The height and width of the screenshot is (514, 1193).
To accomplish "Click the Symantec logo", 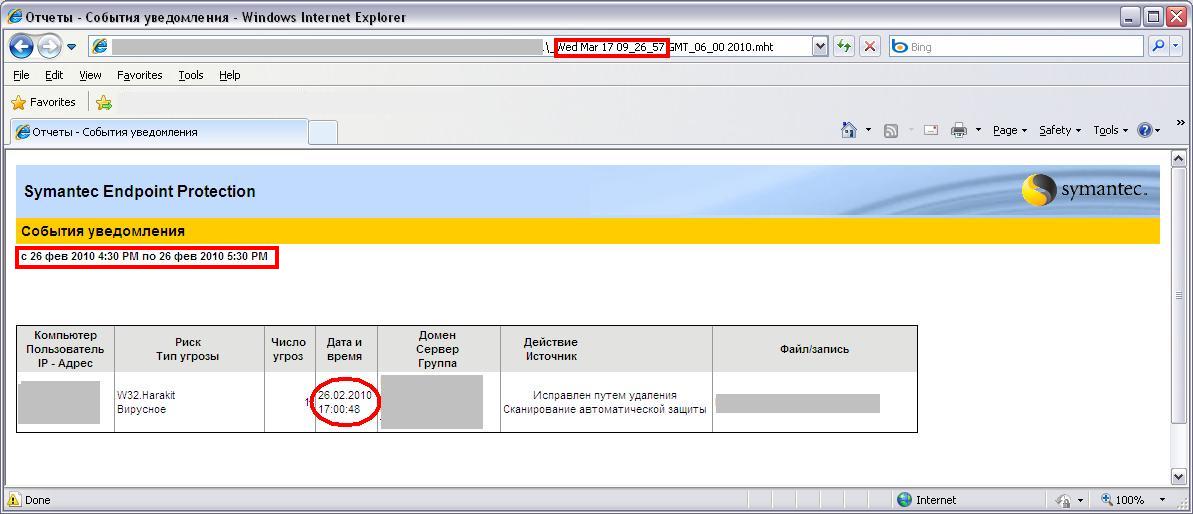I will coord(1083,190).
